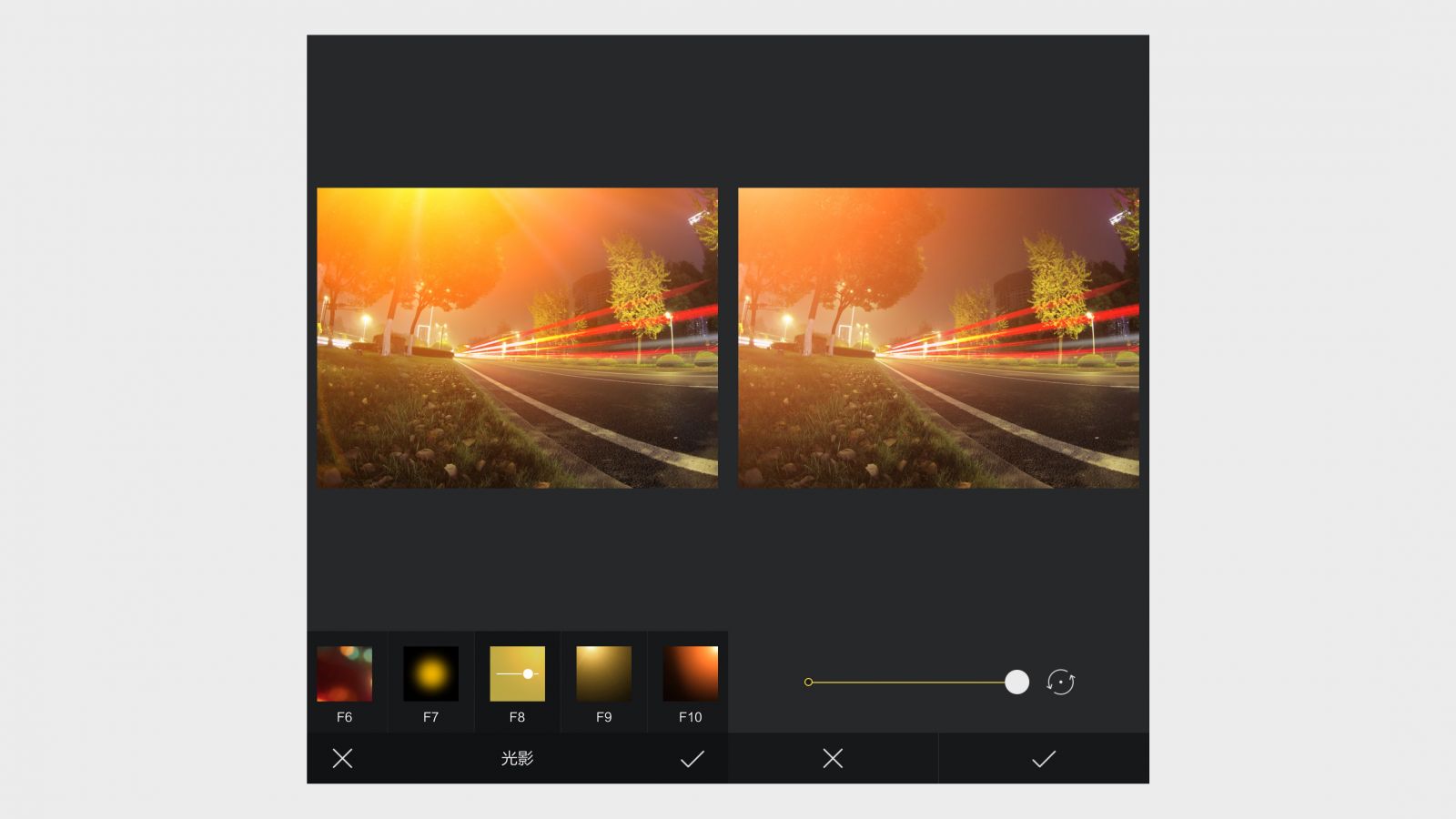Click the F10 text label
This screenshot has width=1456, height=819.
click(690, 717)
